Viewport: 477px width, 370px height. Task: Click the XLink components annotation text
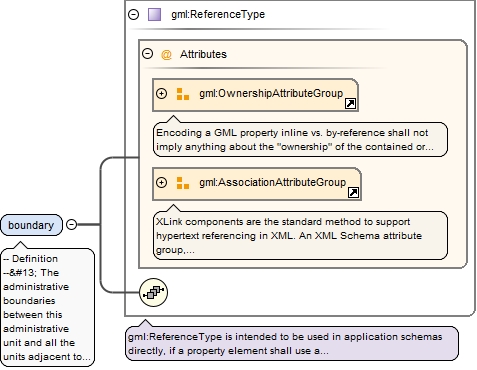coord(300,235)
